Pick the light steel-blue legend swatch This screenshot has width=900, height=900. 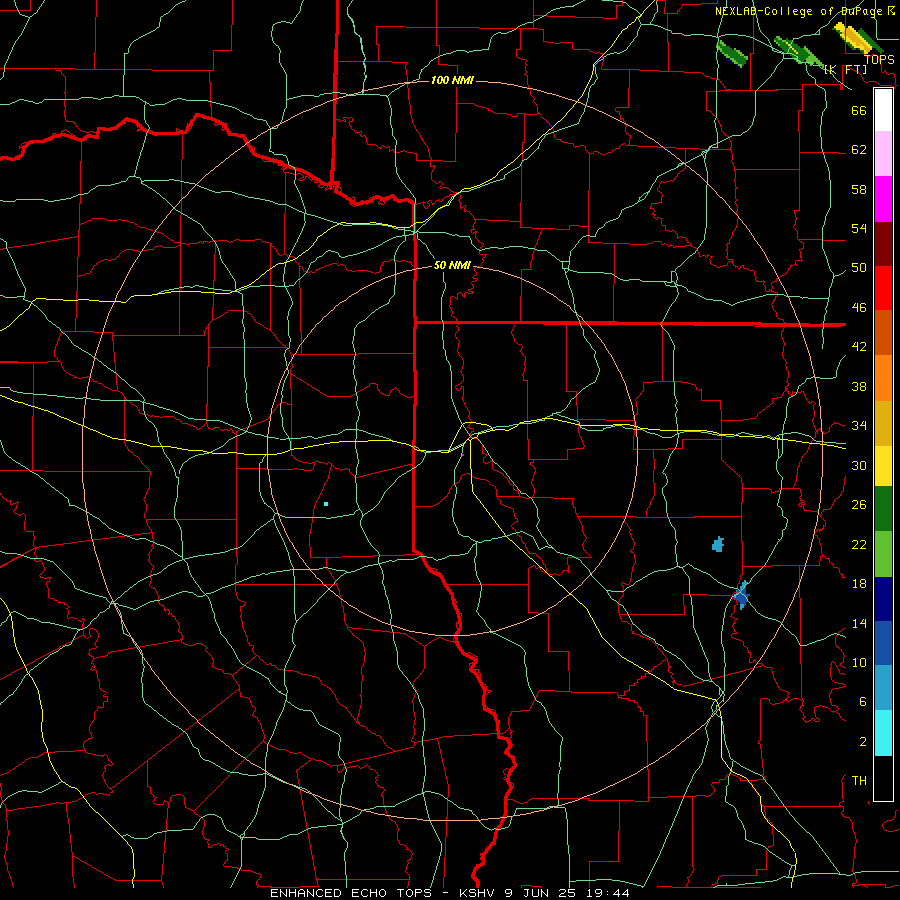click(883, 687)
